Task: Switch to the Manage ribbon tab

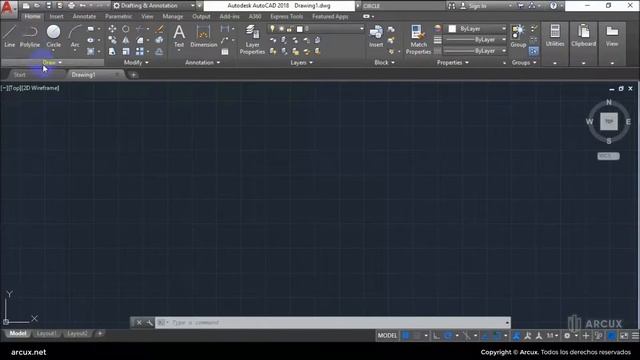Action: click(173, 16)
